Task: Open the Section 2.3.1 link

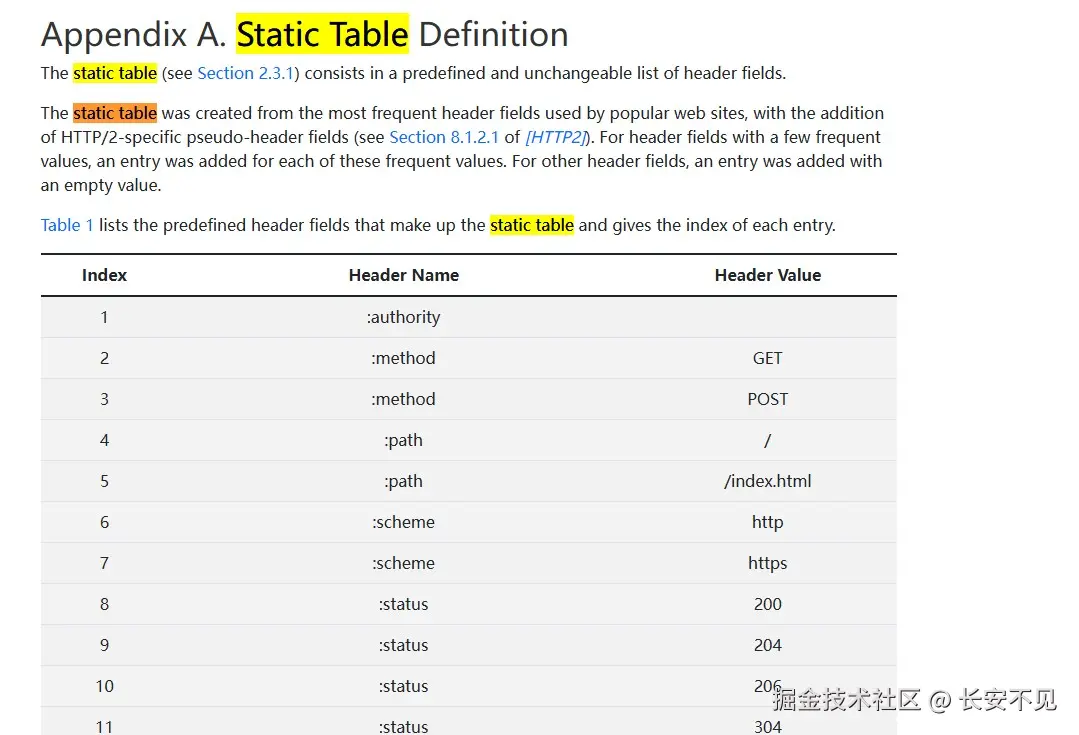Action: click(x=246, y=73)
